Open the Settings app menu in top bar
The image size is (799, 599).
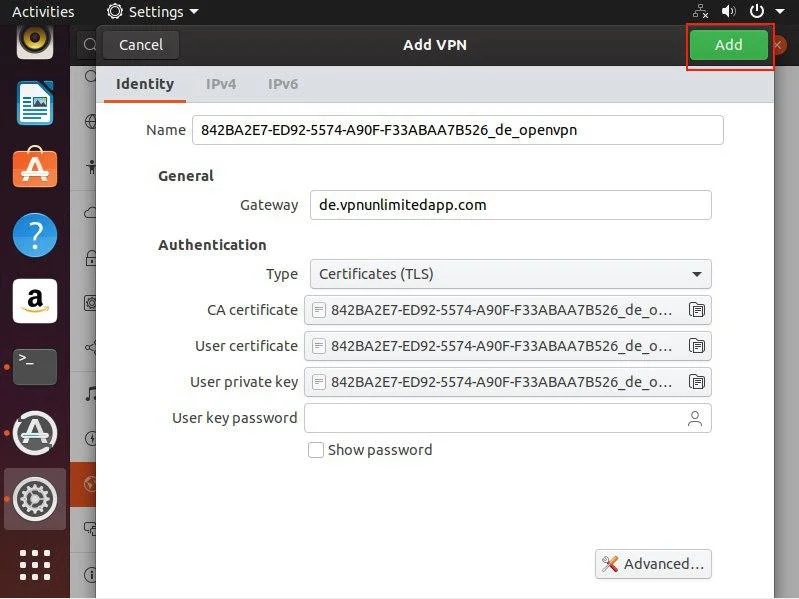point(153,12)
